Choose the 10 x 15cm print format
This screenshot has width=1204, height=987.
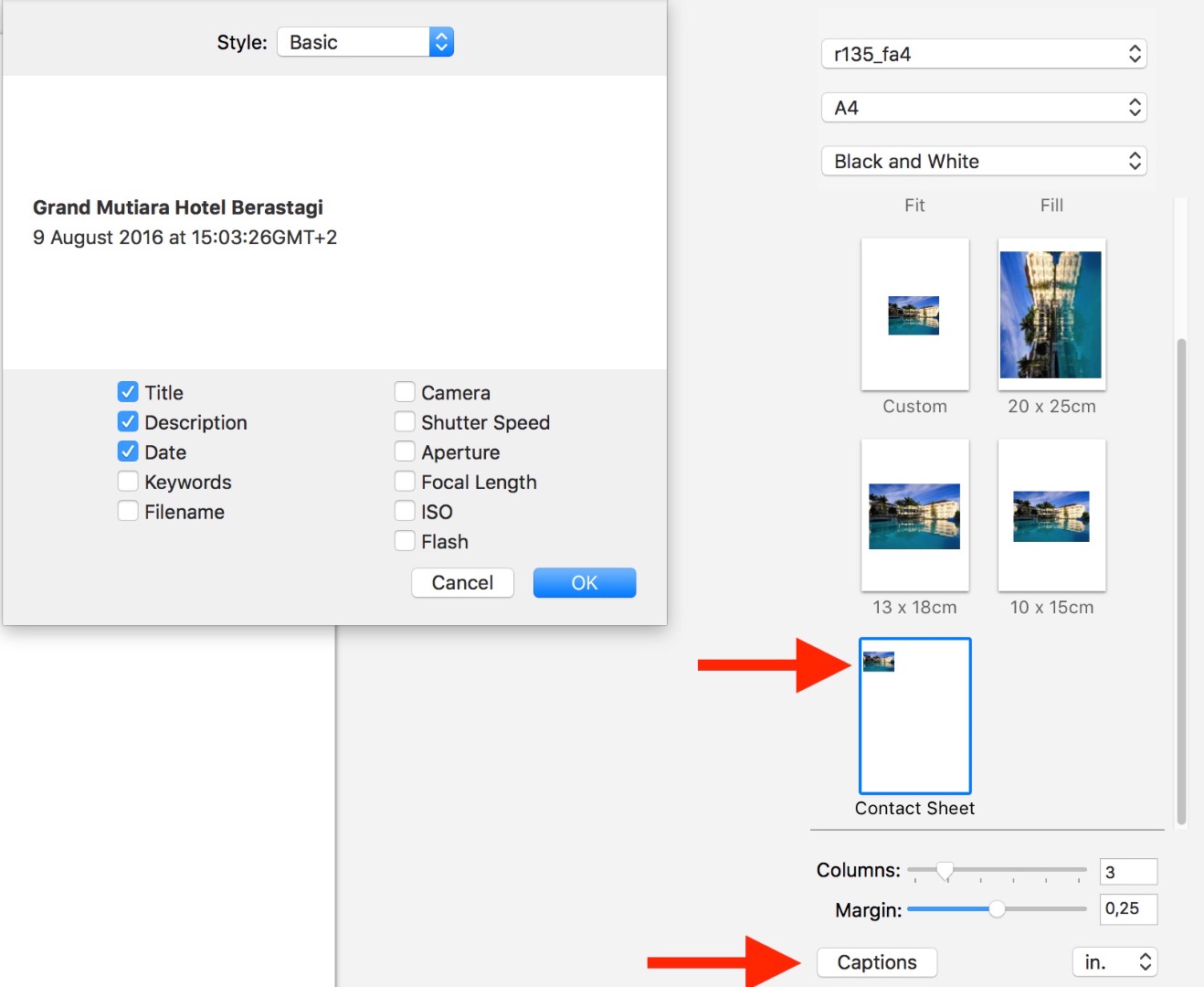coord(1051,515)
